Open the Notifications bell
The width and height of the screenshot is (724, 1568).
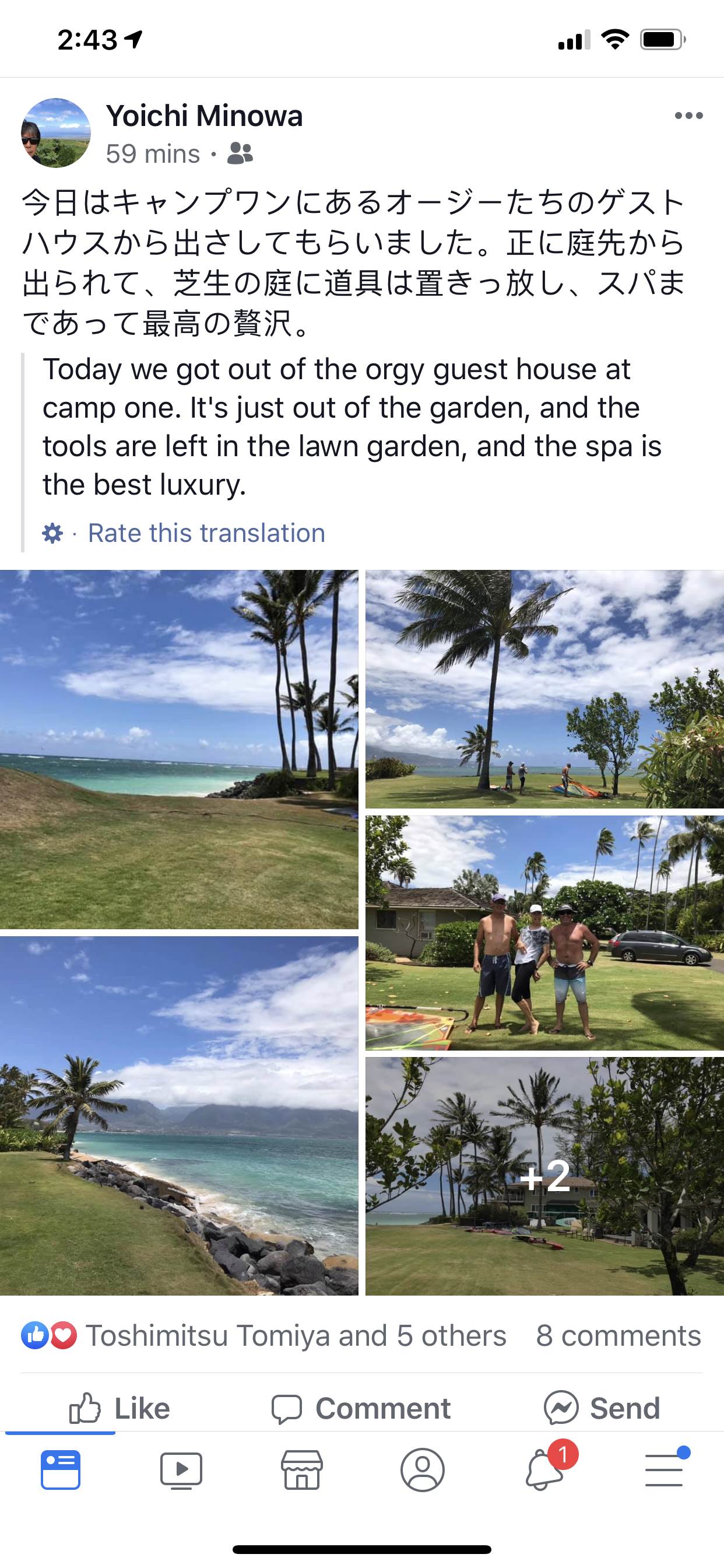(544, 1468)
